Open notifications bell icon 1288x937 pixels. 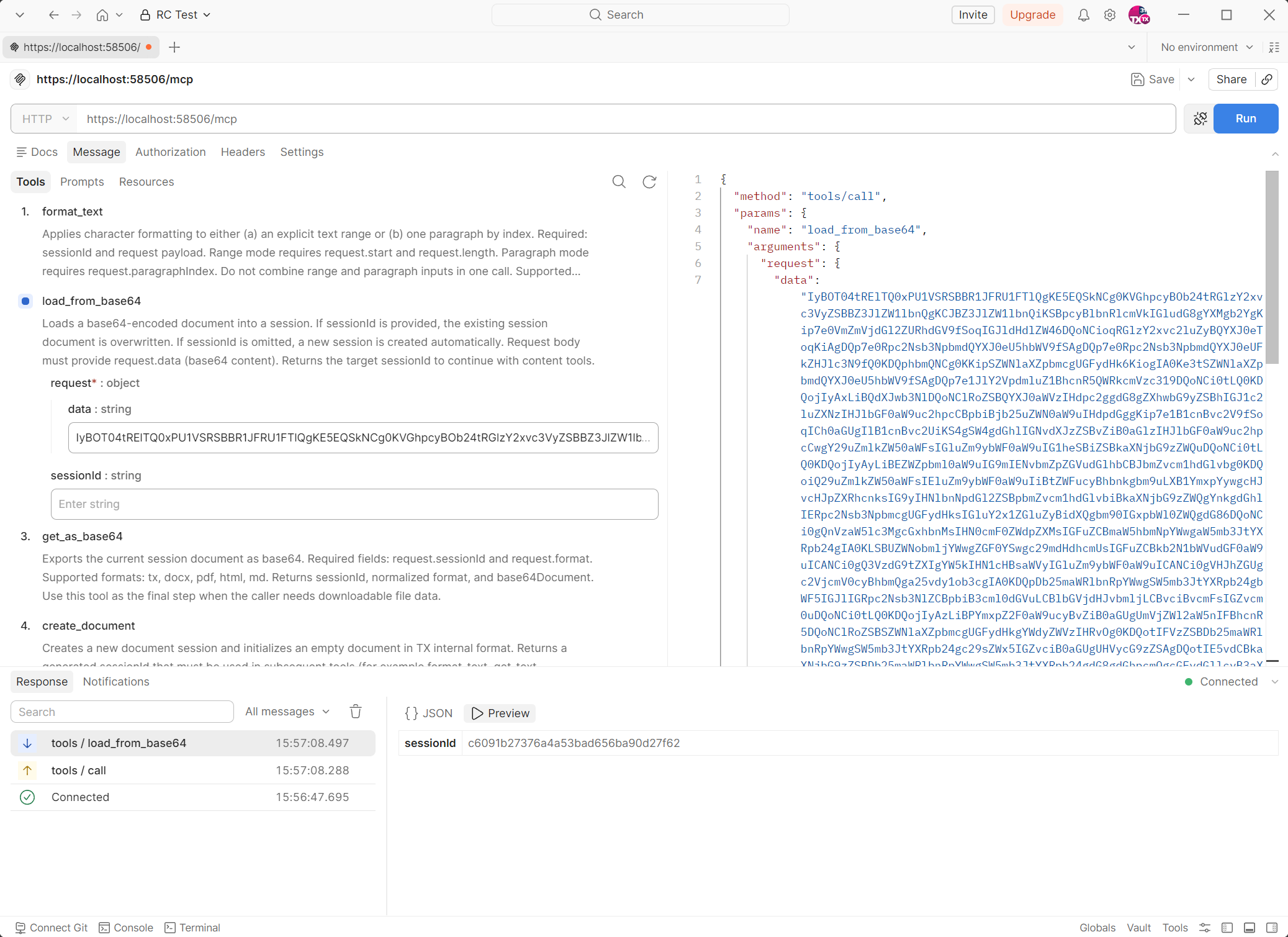1084,15
